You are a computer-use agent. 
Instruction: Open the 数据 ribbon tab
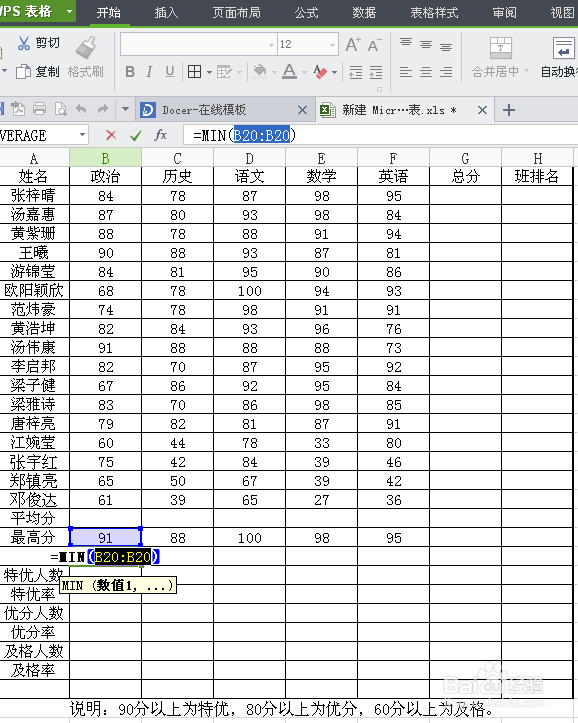tap(364, 12)
